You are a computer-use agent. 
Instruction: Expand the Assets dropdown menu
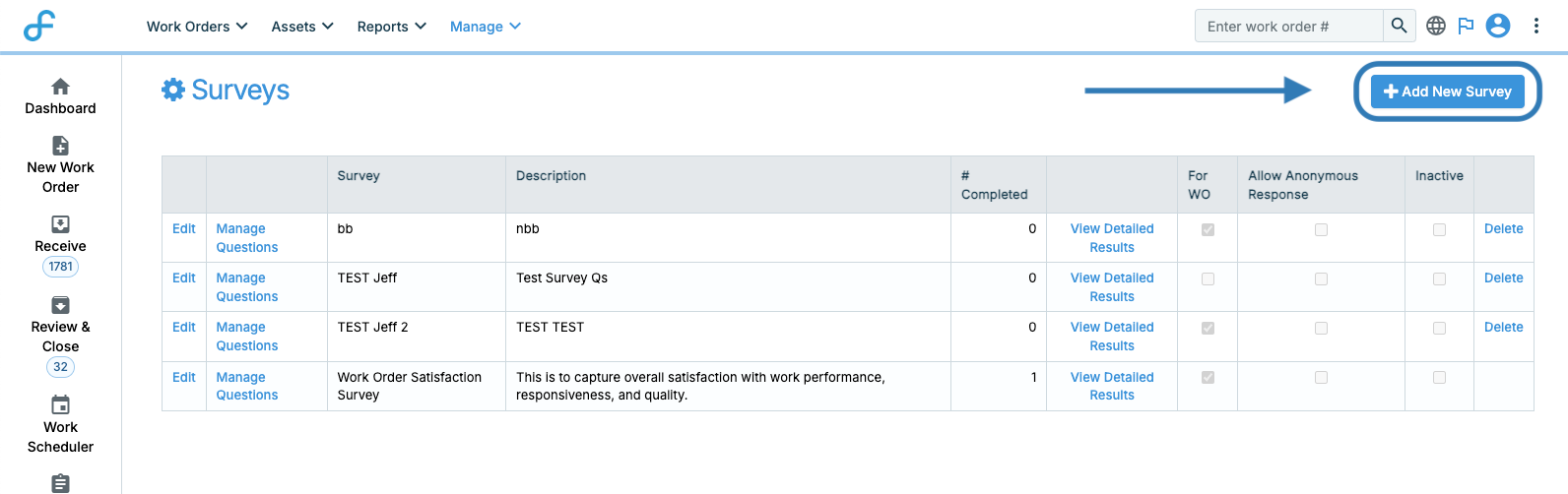tap(302, 27)
